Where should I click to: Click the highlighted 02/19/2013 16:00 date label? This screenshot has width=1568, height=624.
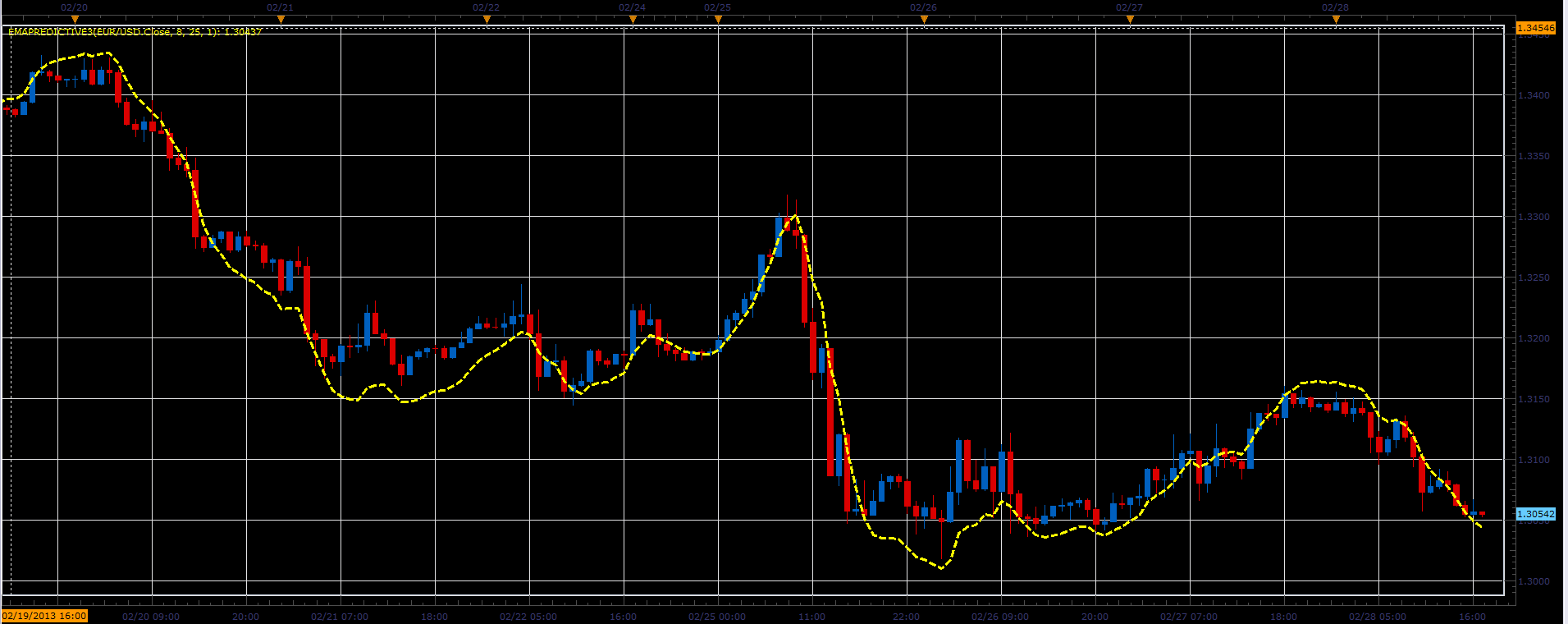tap(44, 616)
